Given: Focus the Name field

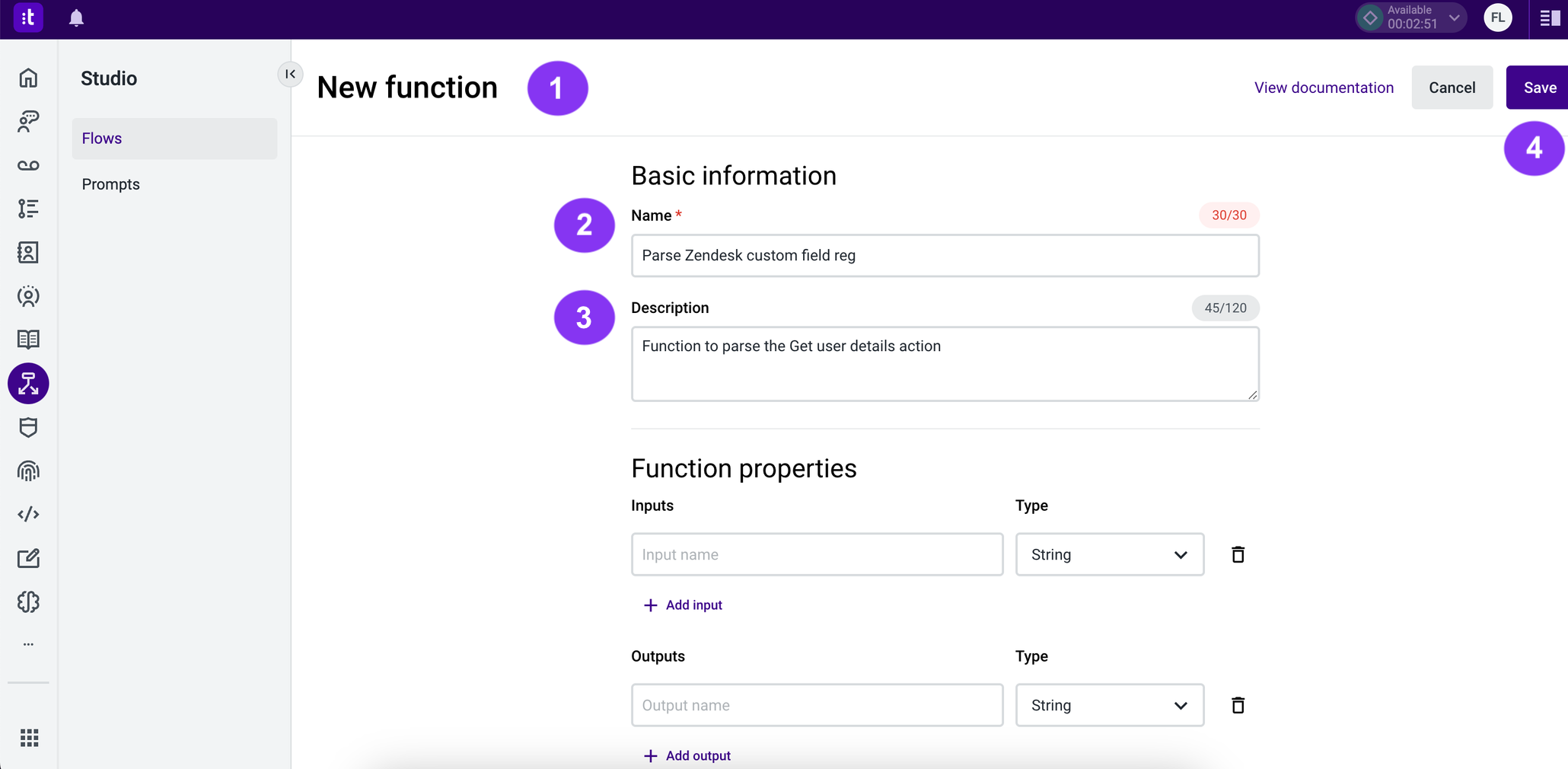Looking at the screenshot, I should point(945,256).
